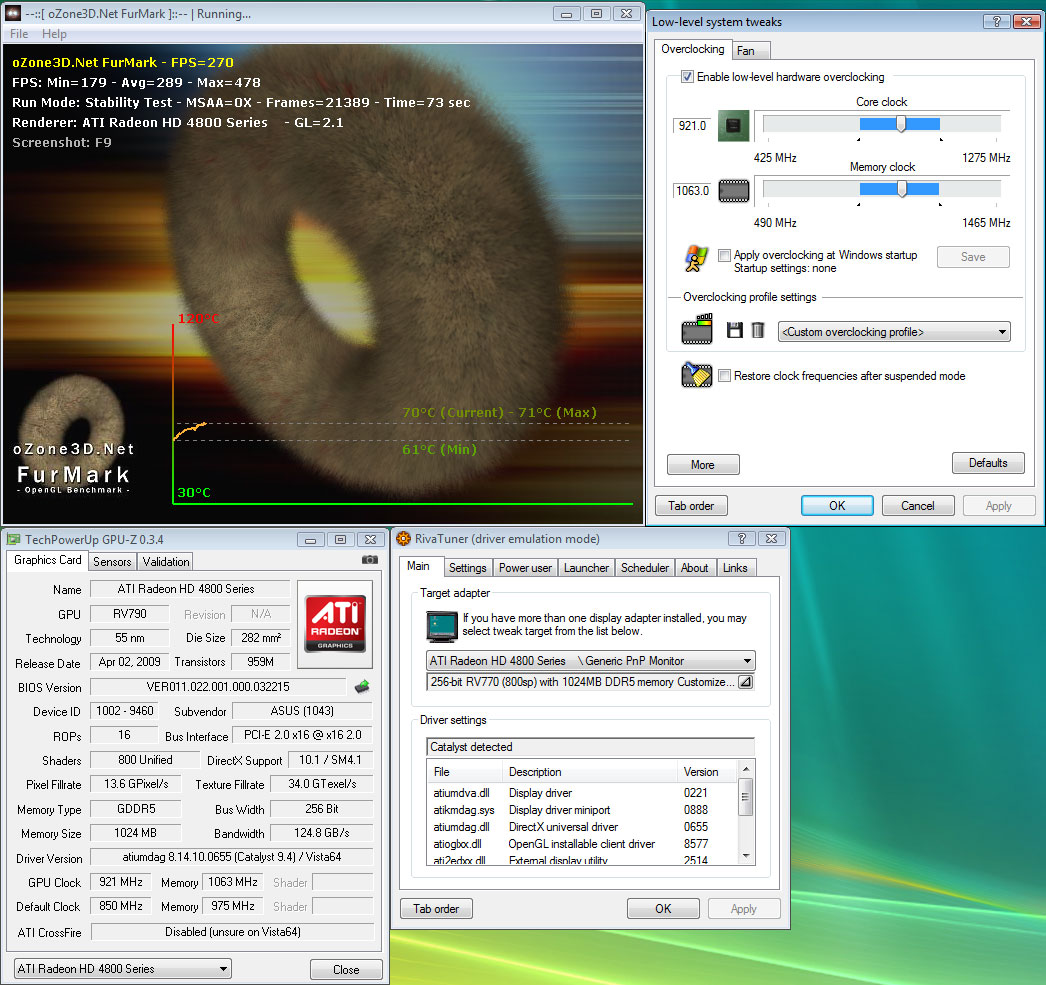This screenshot has height=985, width=1046.
Task: Click the Windows startup flag icon
Action: tap(696, 259)
